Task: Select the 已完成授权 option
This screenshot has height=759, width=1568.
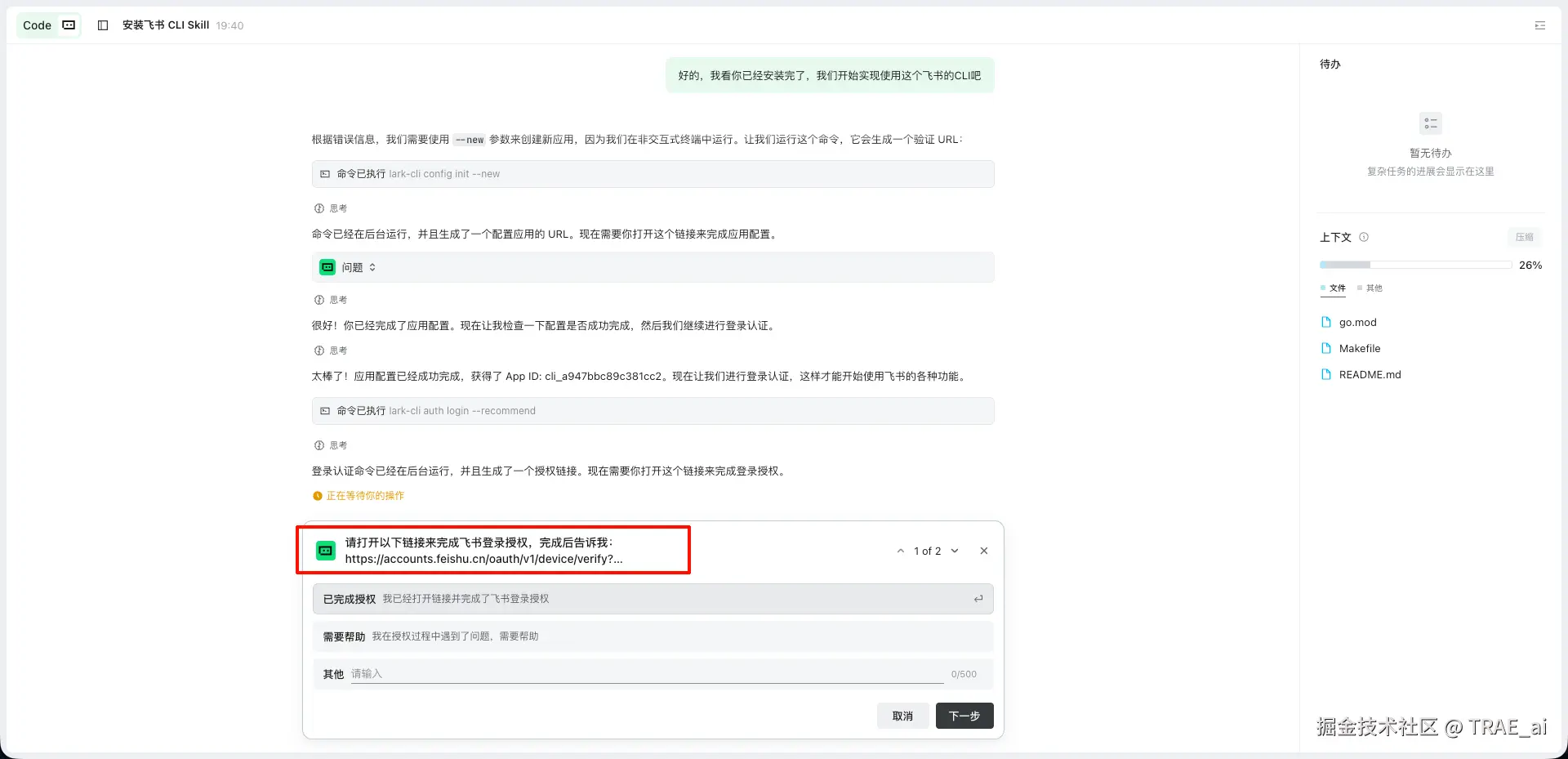Action: click(653, 599)
